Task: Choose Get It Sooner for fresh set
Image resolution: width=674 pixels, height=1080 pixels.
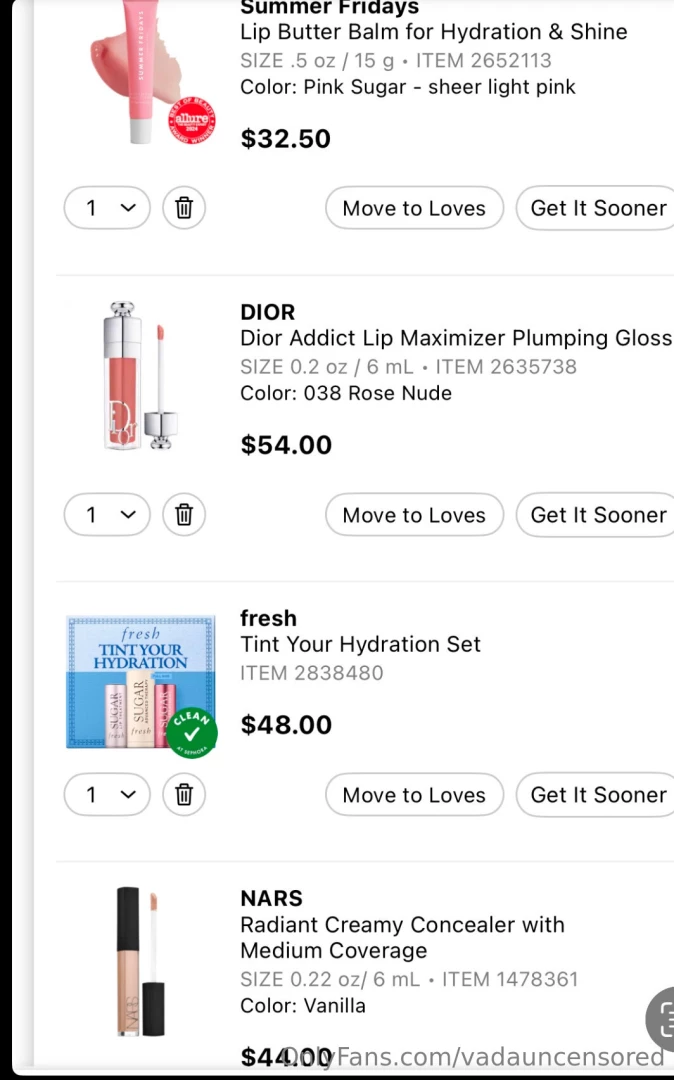Action: (x=597, y=795)
